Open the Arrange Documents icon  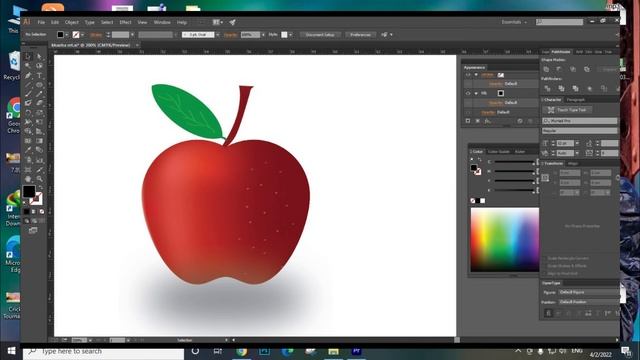point(217,22)
